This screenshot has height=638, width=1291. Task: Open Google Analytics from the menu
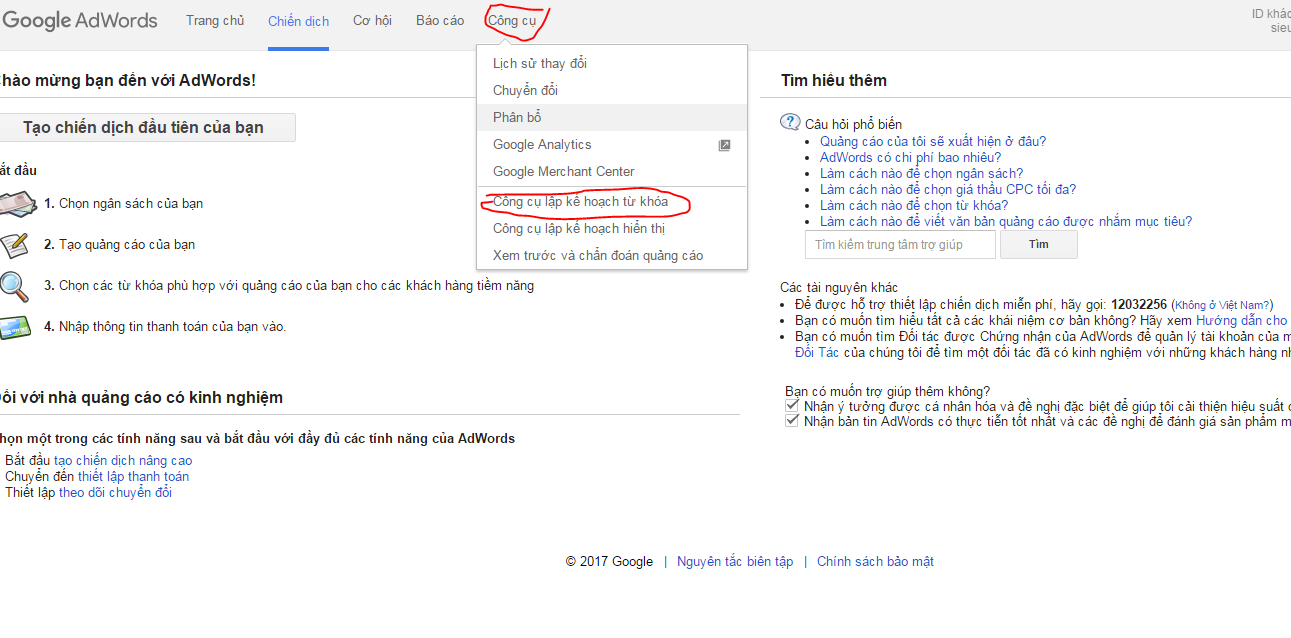click(612, 144)
